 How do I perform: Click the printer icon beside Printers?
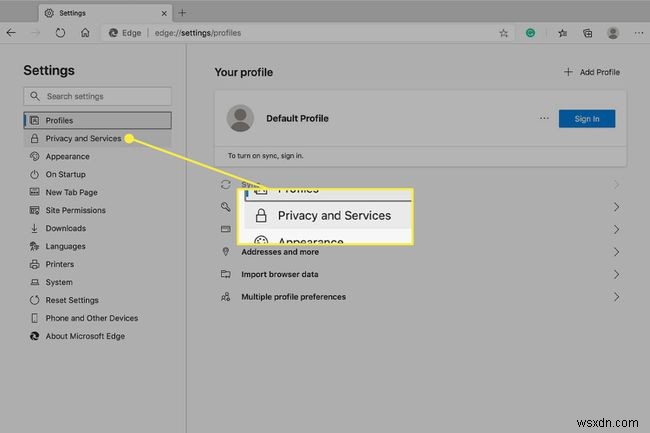[x=34, y=264]
